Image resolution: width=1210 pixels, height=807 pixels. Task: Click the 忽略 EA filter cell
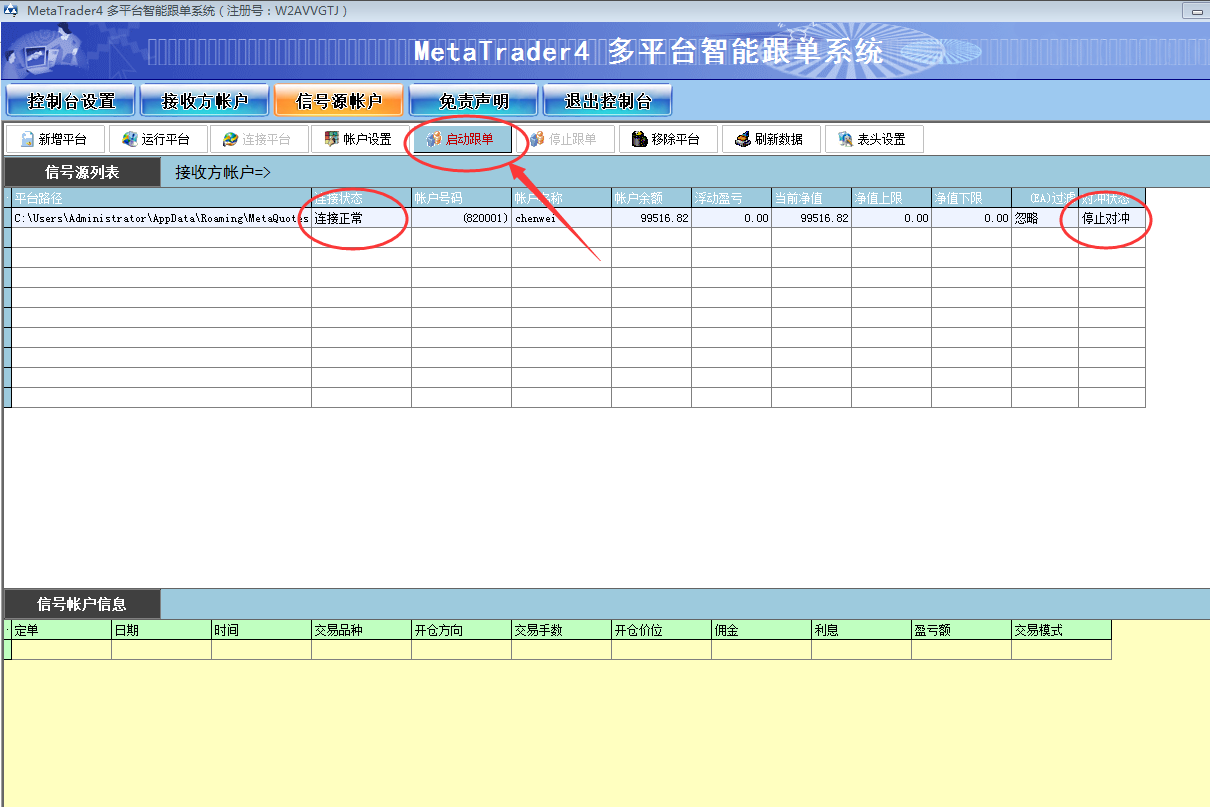tap(1044, 217)
